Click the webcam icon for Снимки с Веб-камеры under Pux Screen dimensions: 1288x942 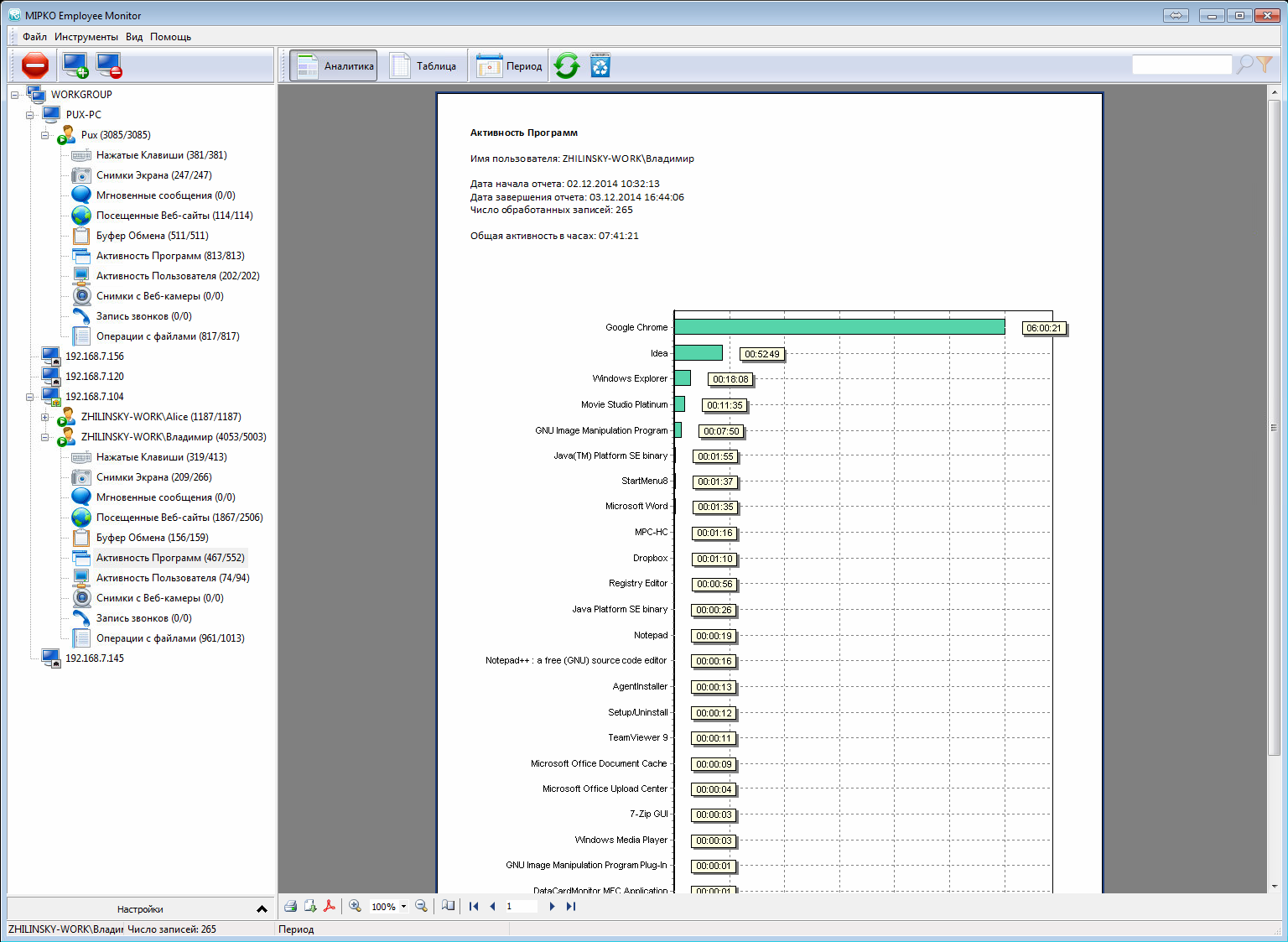(x=81, y=296)
